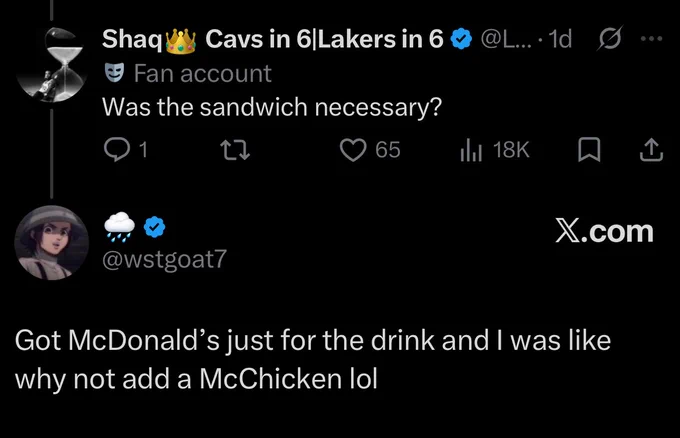The image size is (680, 438).
Task: Click the 'Shaq Cavs in 6|Lakers in 6' name
Action: 273,39
